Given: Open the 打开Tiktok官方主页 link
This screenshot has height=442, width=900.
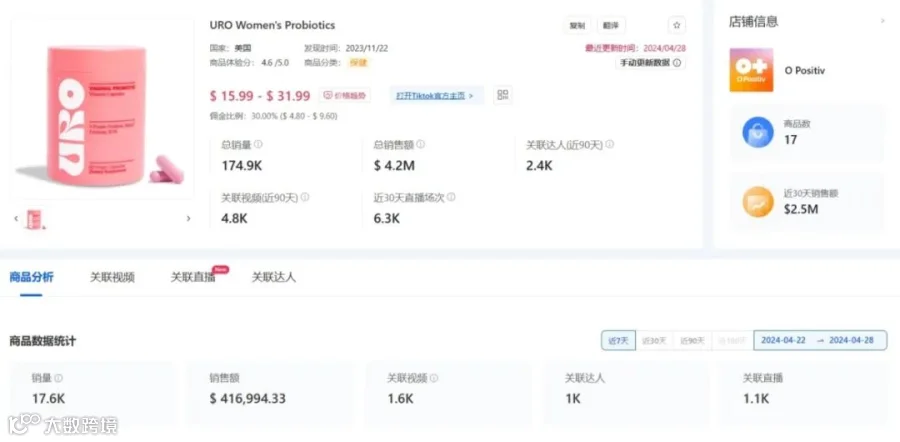Looking at the screenshot, I should [x=435, y=95].
